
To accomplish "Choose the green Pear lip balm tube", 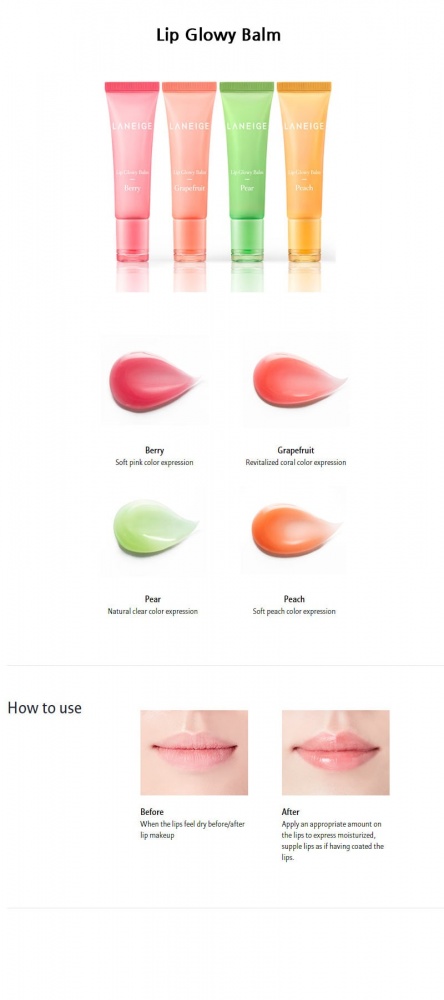I will pos(246,172).
